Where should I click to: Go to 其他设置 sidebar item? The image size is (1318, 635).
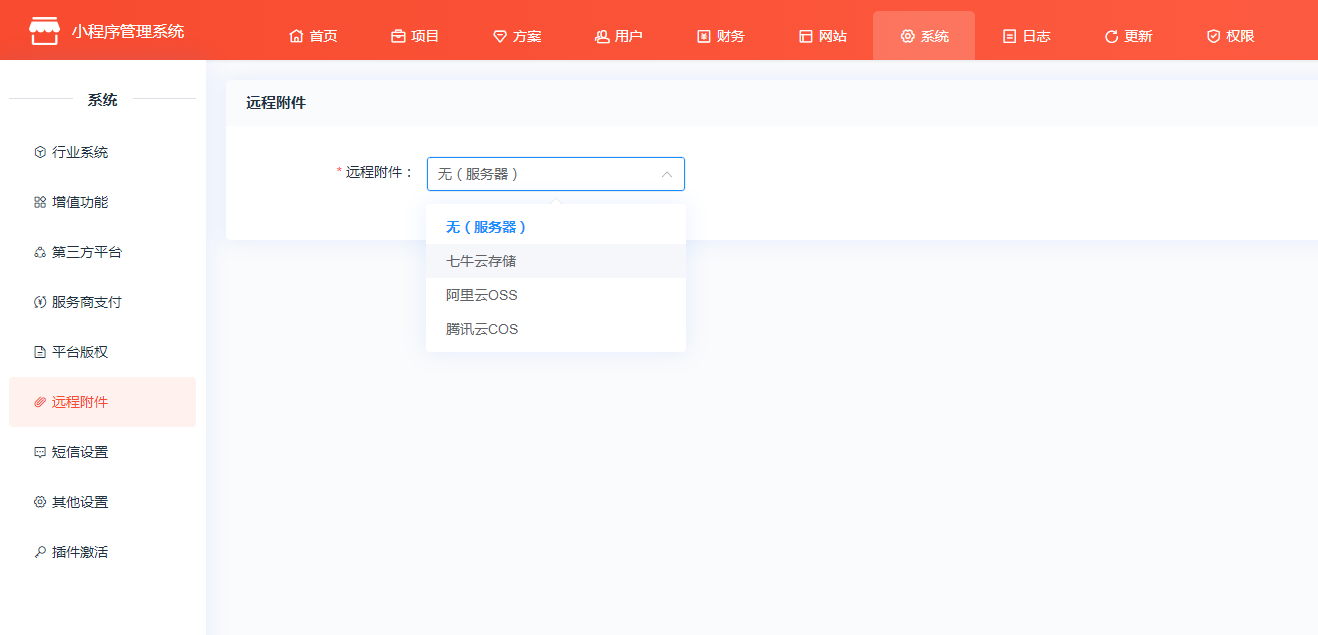(x=102, y=502)
